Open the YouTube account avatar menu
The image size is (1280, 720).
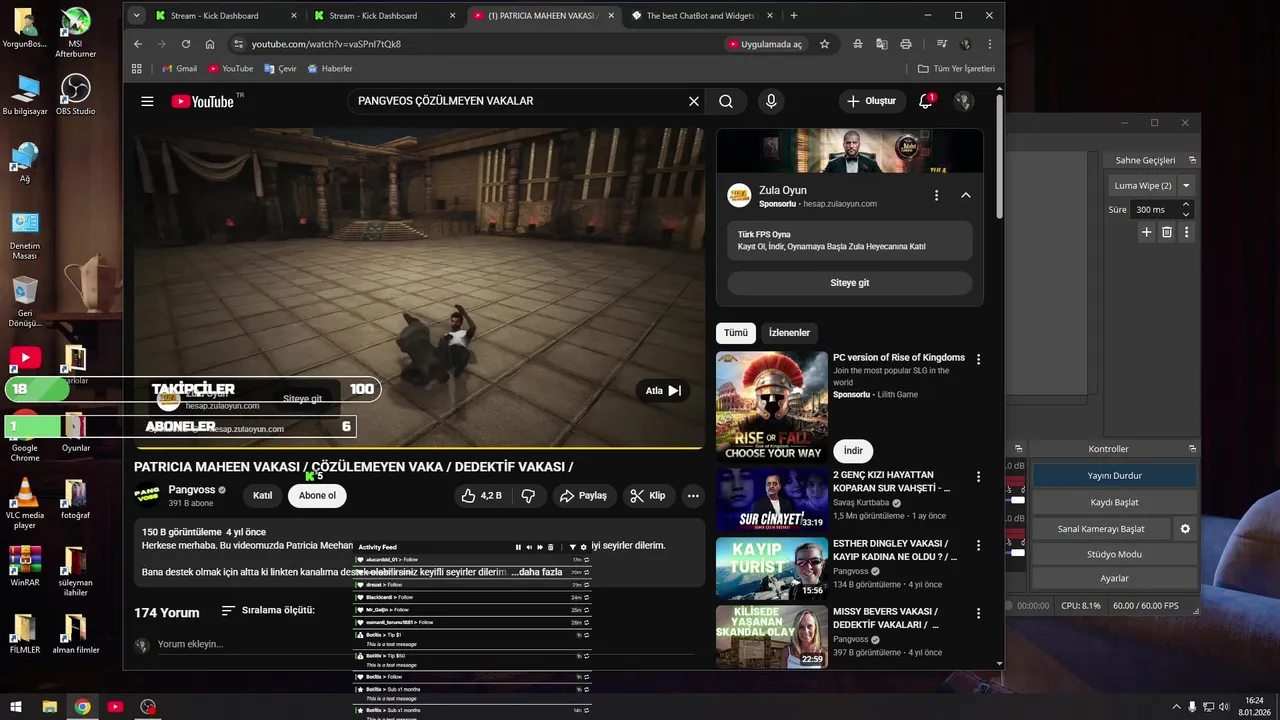(963, 101)
